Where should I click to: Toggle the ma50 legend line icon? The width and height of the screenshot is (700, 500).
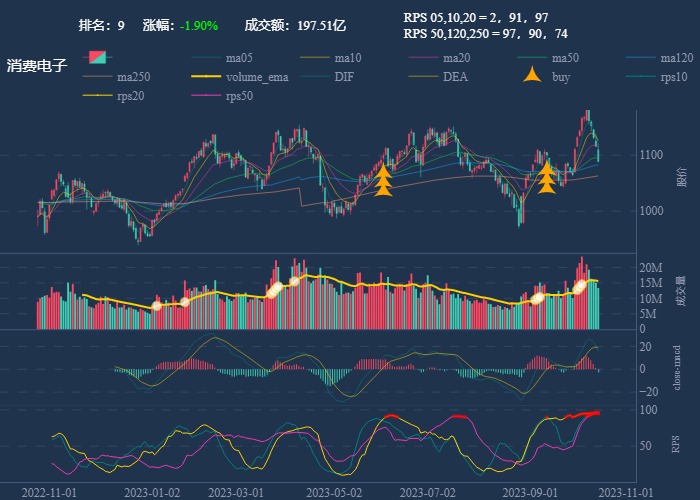pyautogui.click(x=532, y=58)
